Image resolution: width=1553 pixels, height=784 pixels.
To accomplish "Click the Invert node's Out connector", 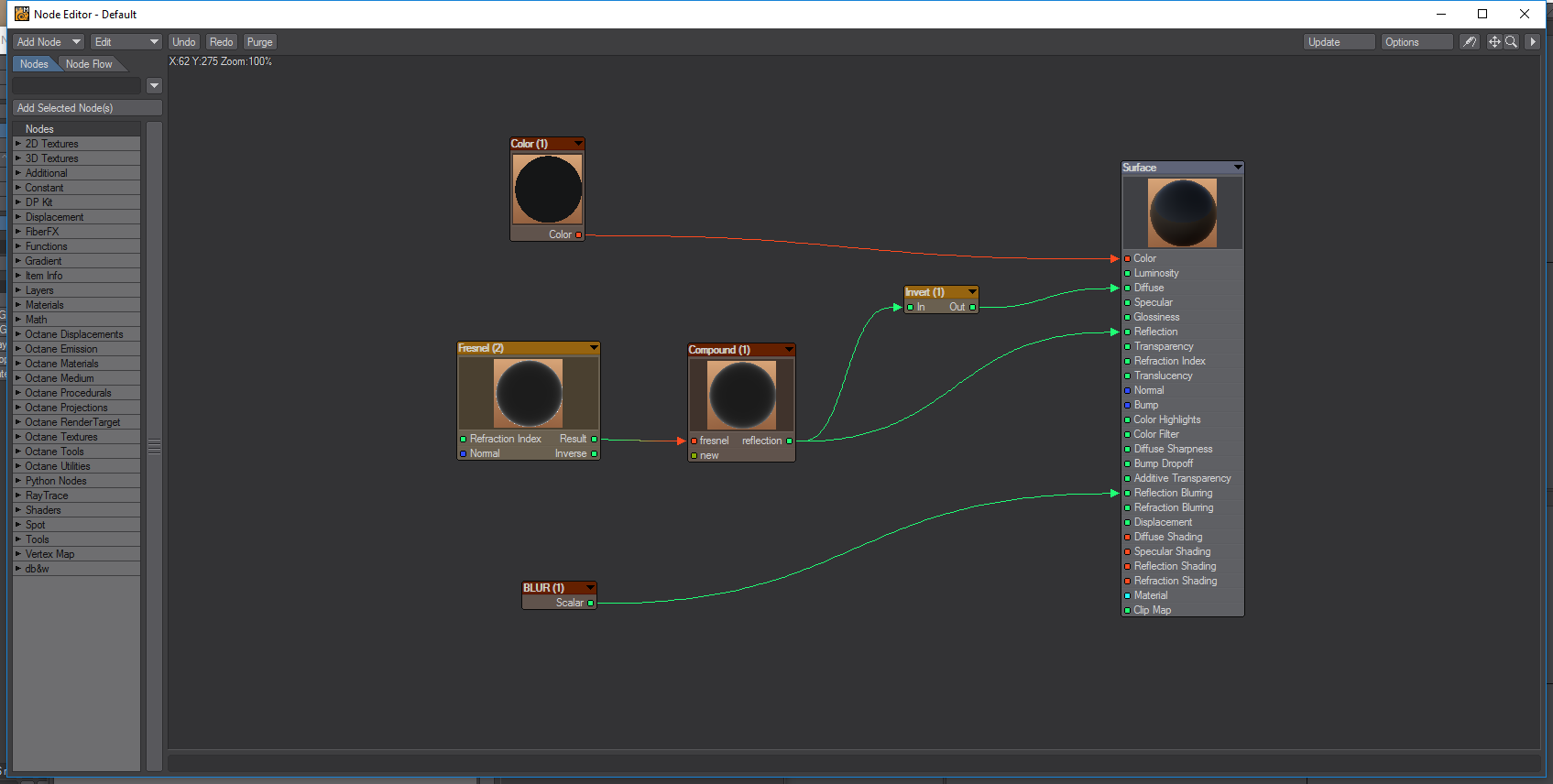I will [x=972, y=308].
